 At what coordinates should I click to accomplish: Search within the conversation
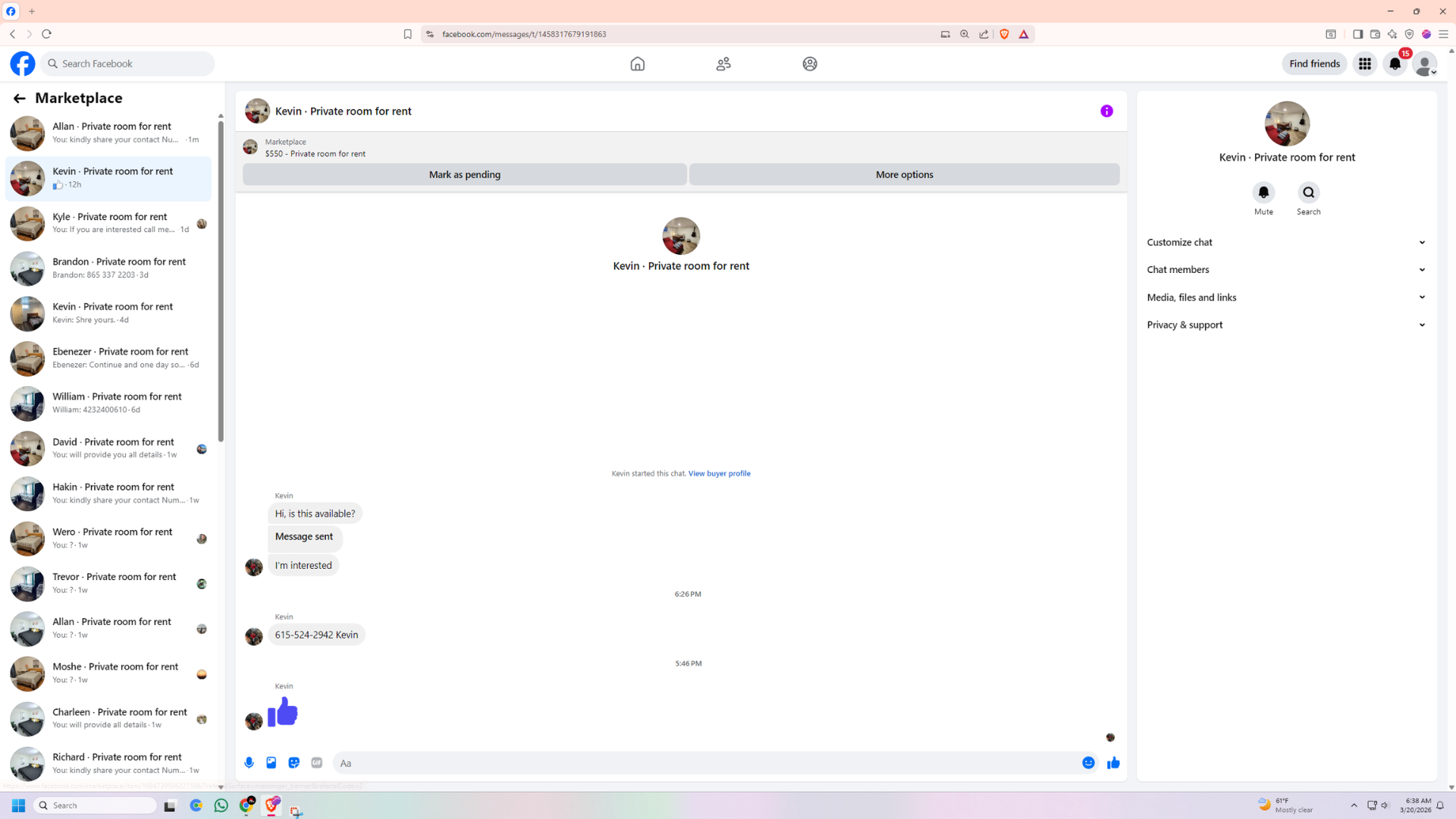click(1308, 193)
